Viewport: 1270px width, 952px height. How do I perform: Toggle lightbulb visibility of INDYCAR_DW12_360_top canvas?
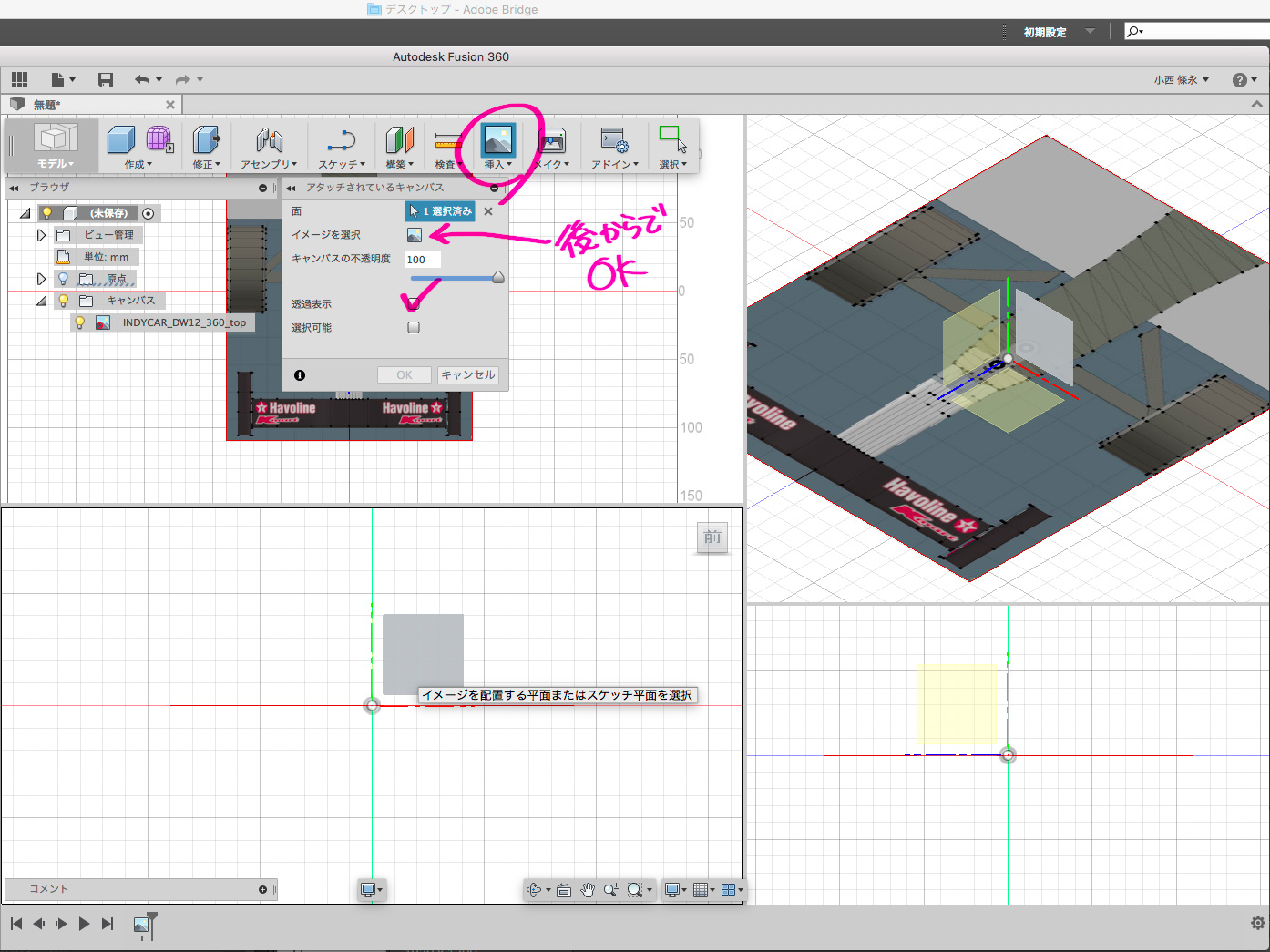(79, 322)
